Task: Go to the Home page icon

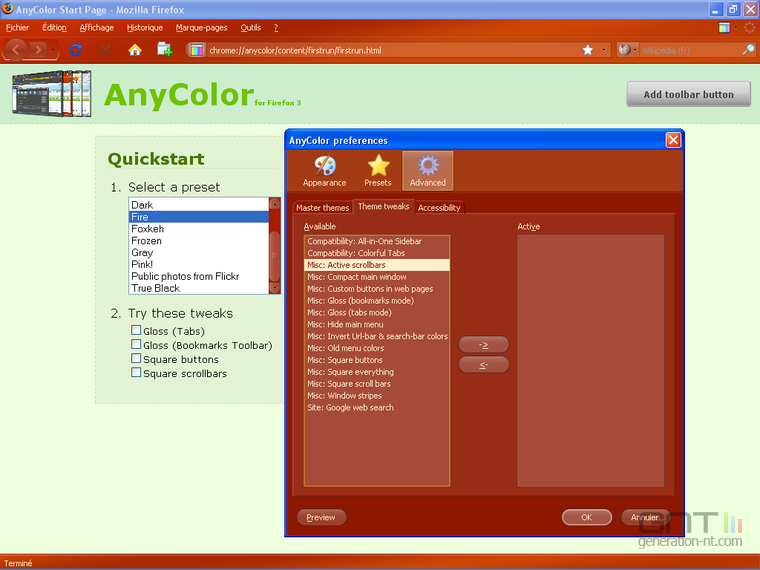Action: [135, 49]
